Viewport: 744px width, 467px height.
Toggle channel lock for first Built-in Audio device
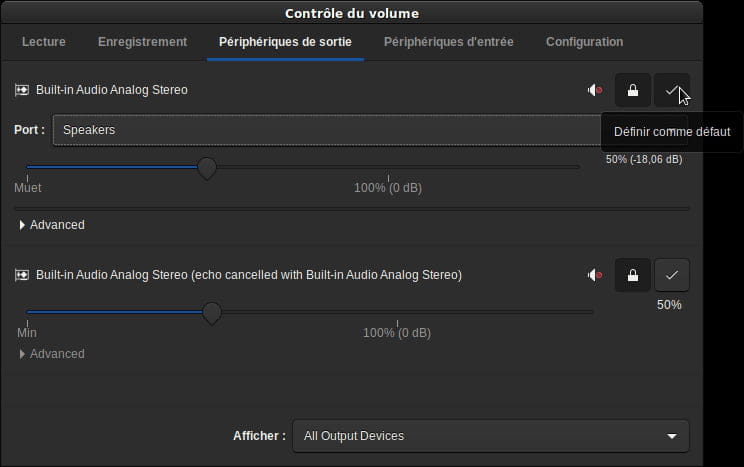point(632,90)
